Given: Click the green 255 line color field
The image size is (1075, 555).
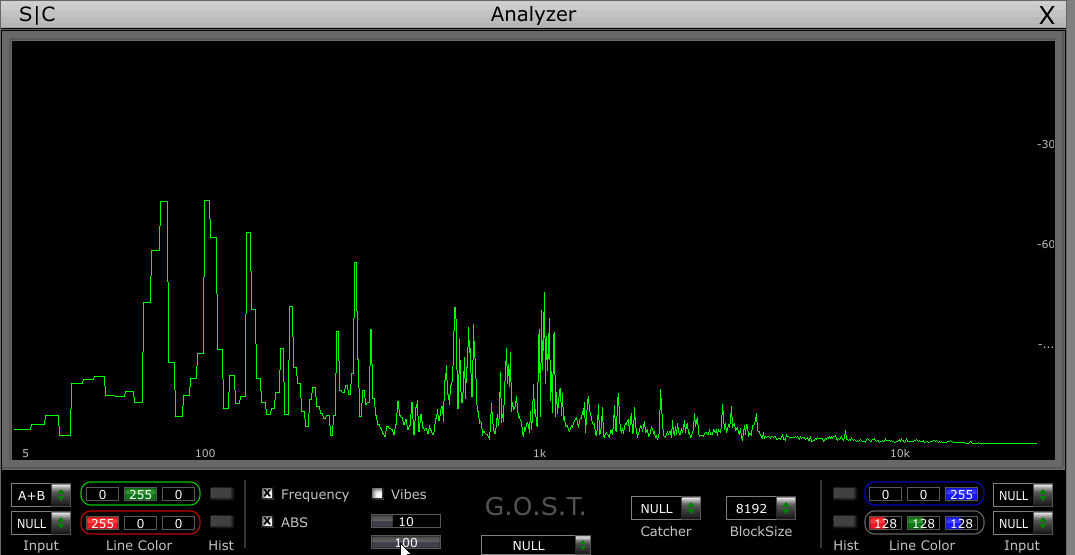Looking at the screenshot, I should tap(140, 494).
